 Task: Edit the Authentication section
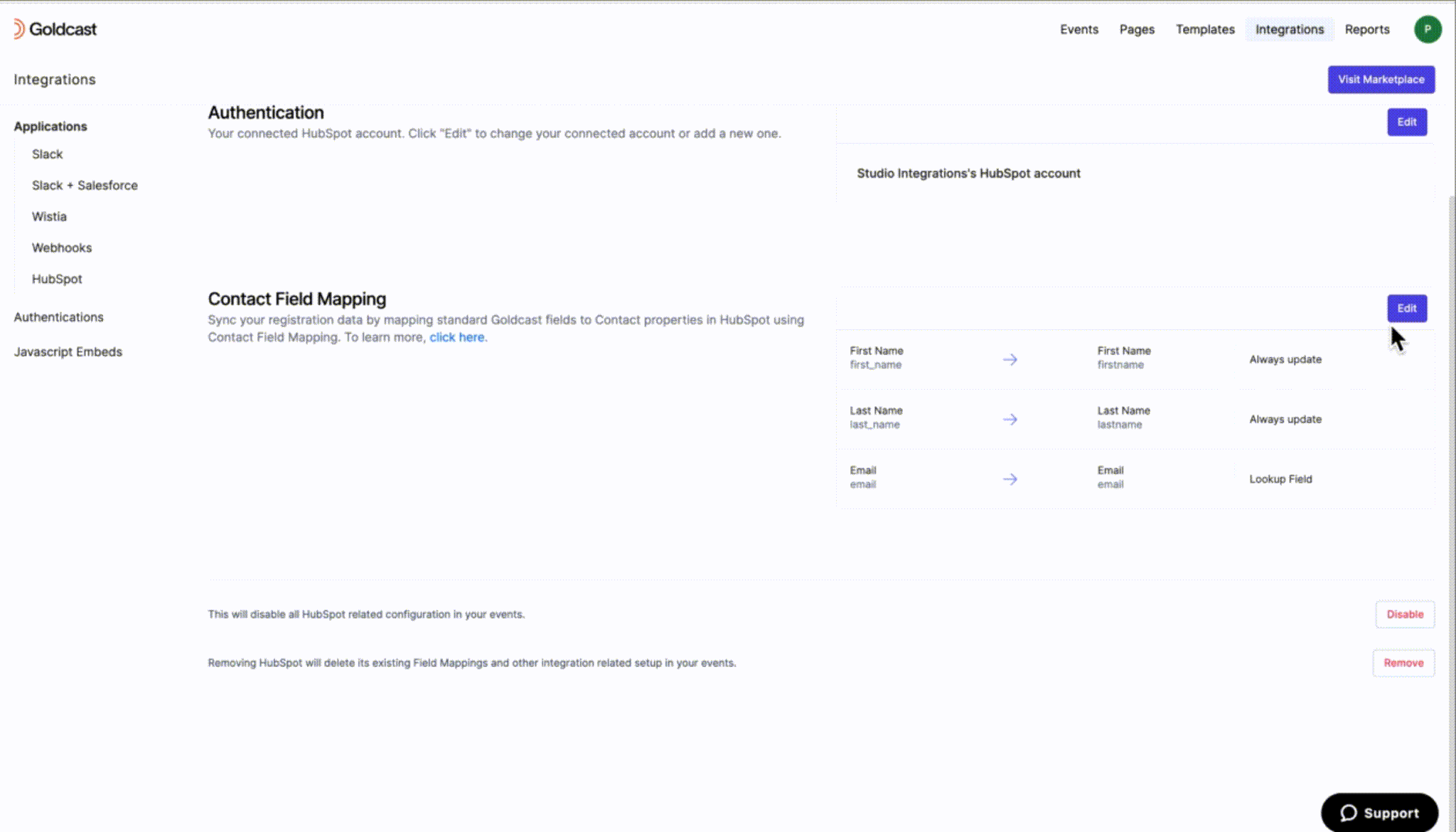[x=1407, y=122]
